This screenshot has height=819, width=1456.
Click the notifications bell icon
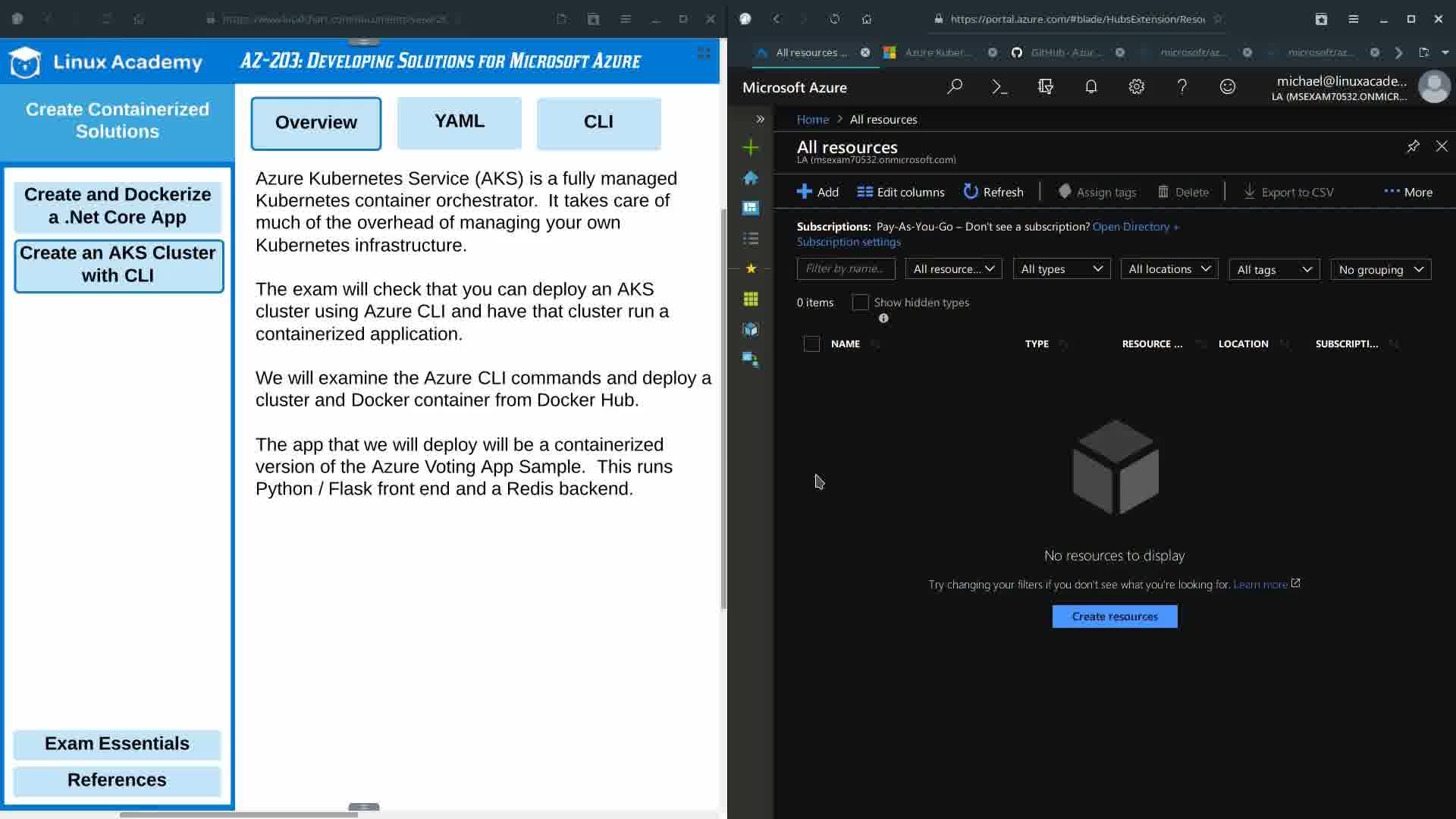[x=1090, y=87]
